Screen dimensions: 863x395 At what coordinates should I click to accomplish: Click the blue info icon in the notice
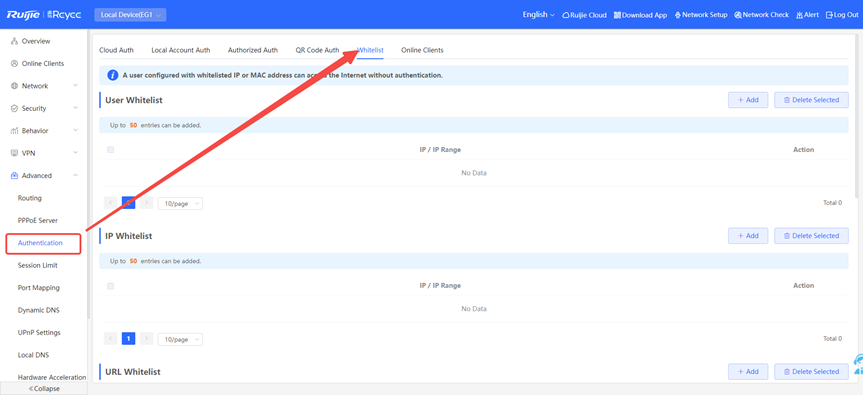[112, 75]
